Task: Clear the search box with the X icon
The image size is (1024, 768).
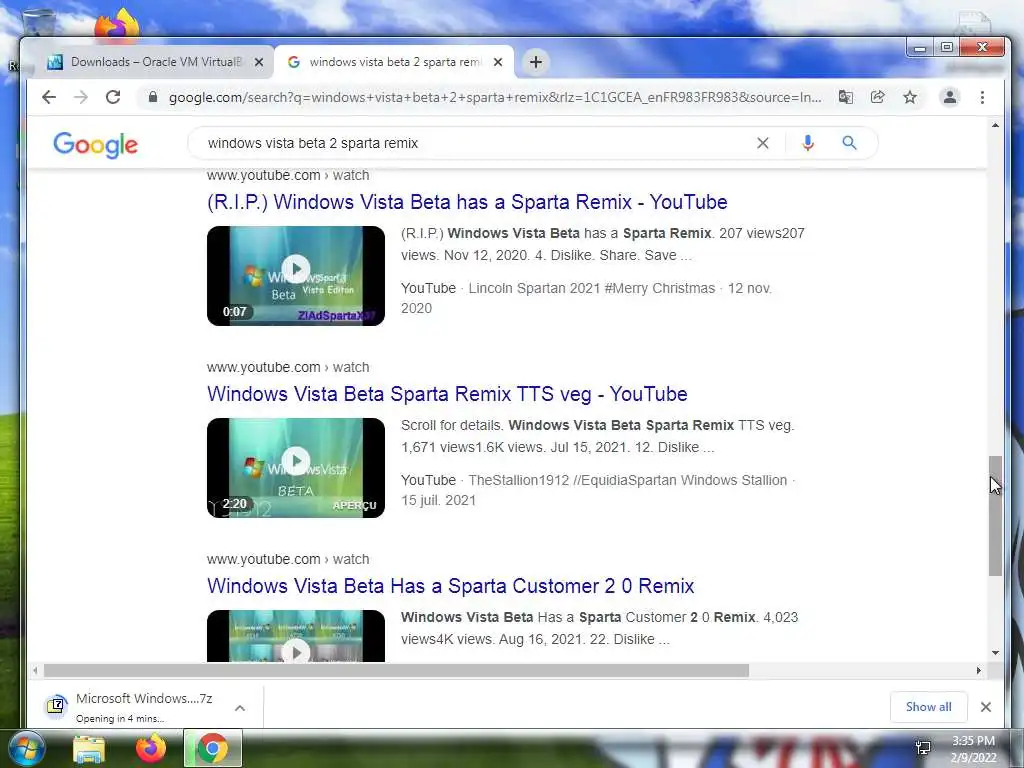Action: pyautogui.click(x=762, y=143)
